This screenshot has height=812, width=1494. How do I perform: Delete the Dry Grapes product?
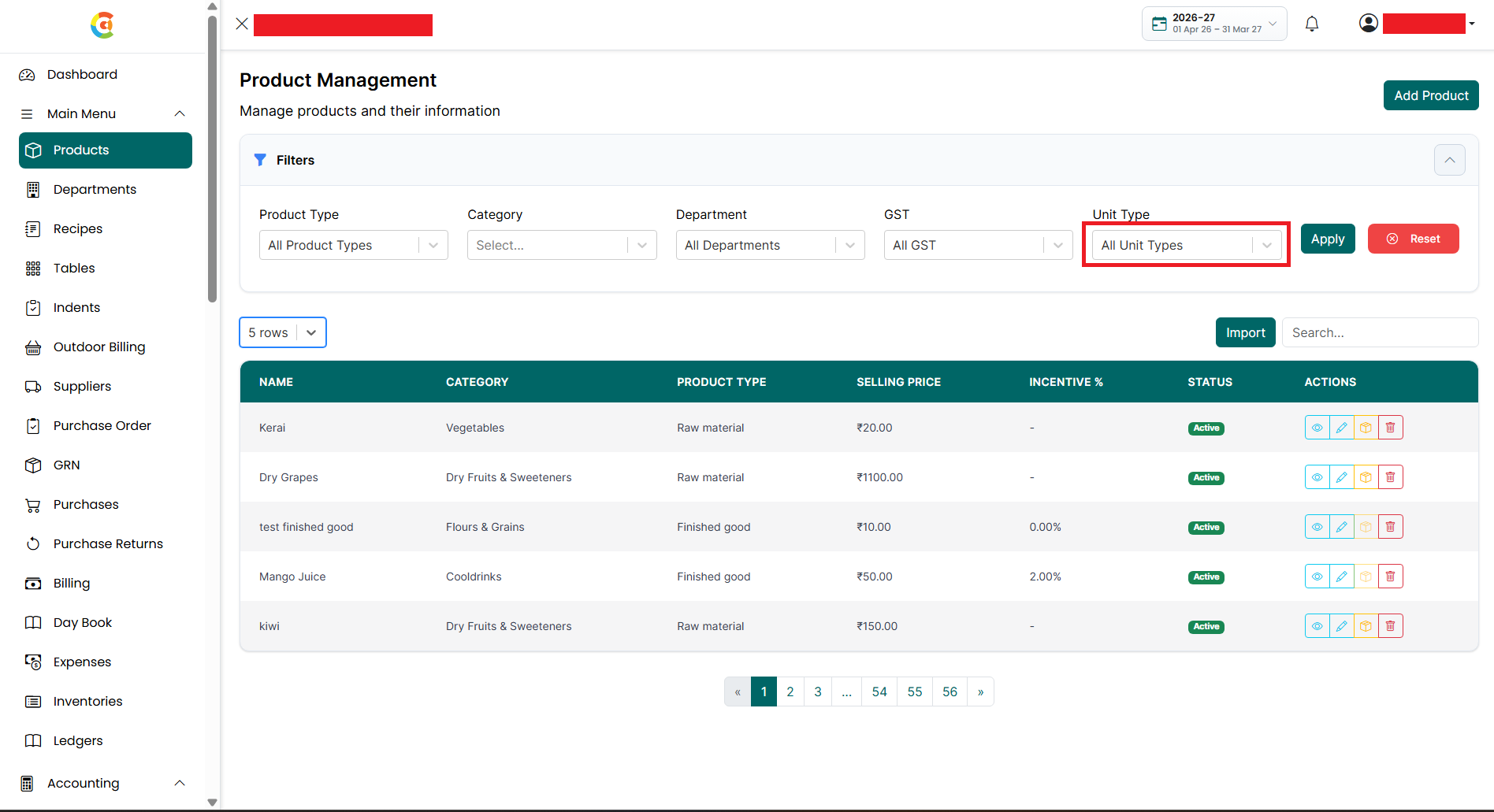point(1390,477)
